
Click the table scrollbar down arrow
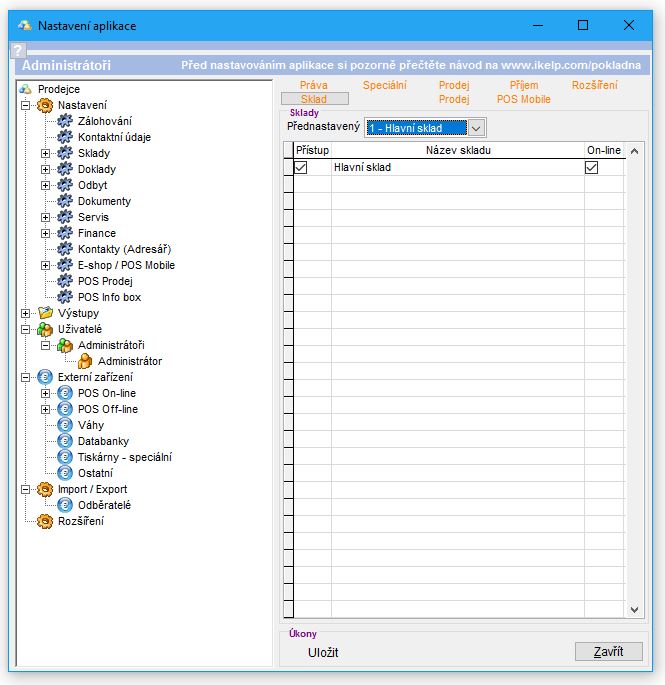coord(635,609)
